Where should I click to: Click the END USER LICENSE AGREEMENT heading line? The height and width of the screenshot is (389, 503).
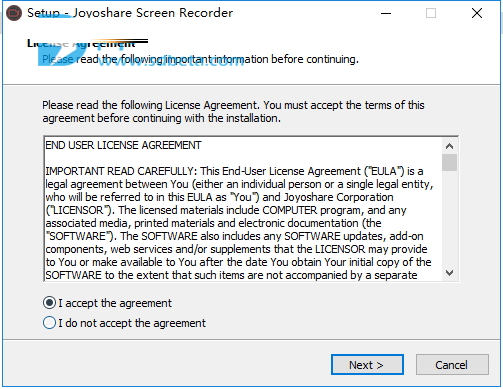click(123, 145)
